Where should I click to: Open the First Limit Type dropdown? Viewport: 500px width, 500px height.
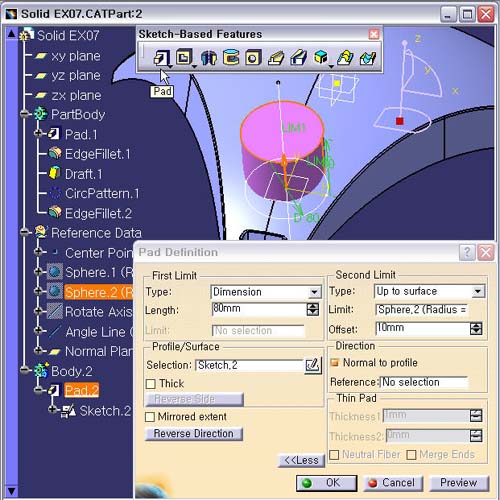(x=314, y=293)
